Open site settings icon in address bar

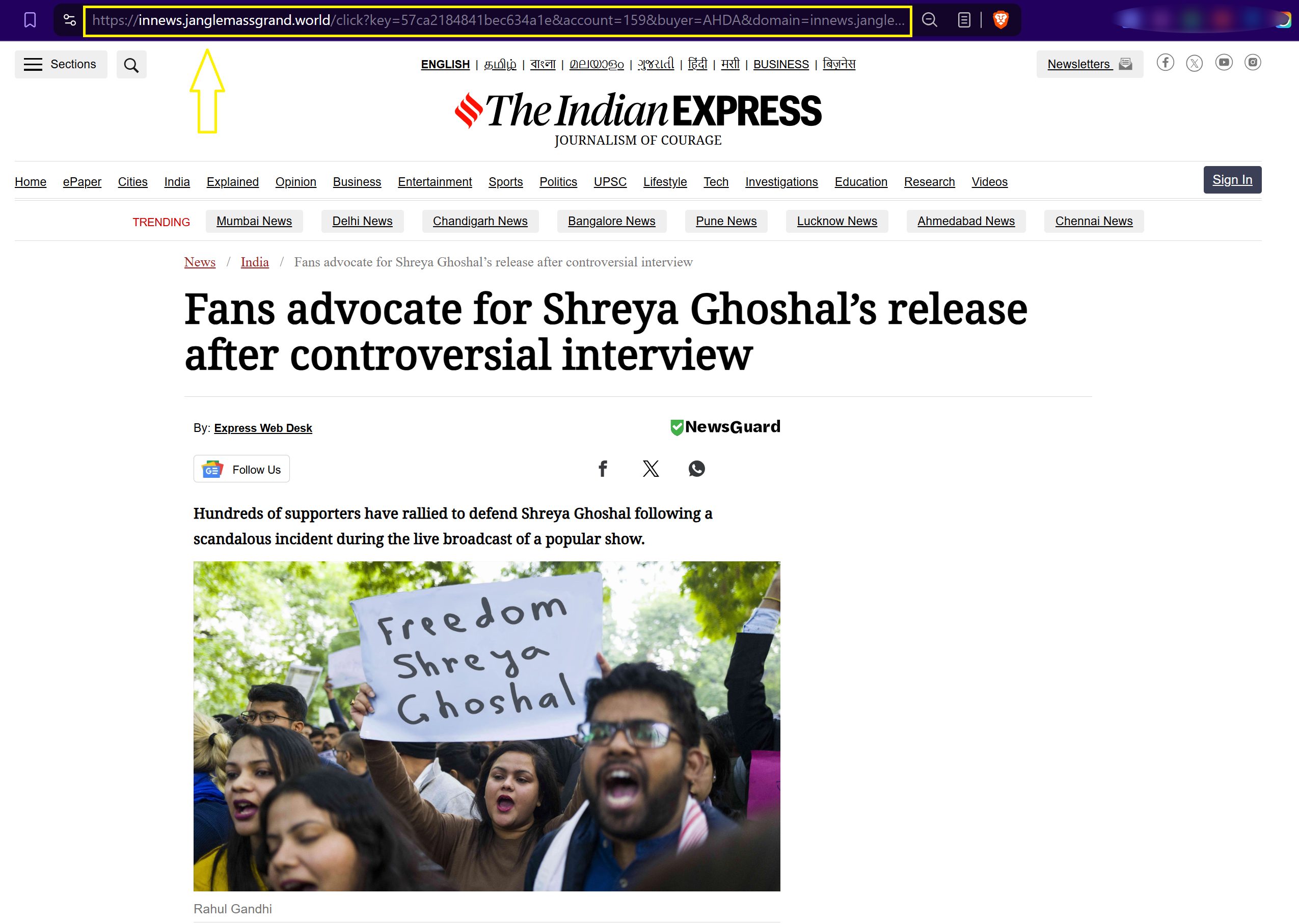pos(69,20)
